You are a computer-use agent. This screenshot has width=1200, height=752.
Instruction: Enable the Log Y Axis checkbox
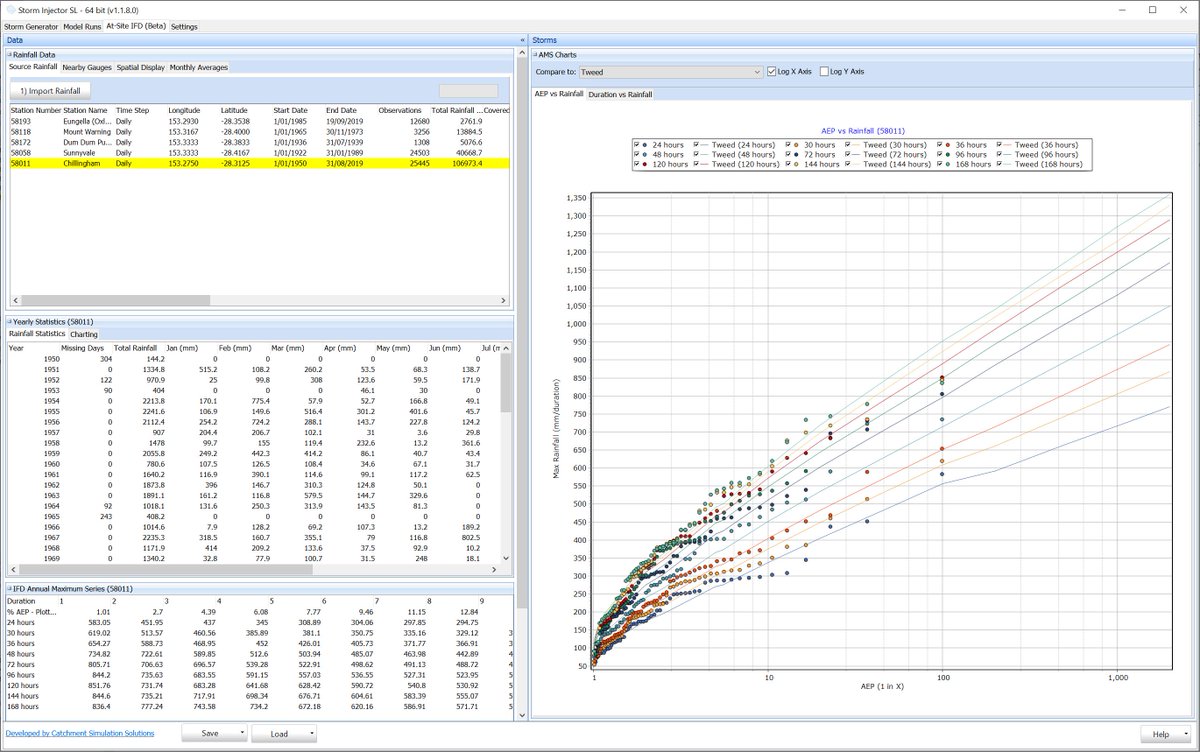pos(824,72)
